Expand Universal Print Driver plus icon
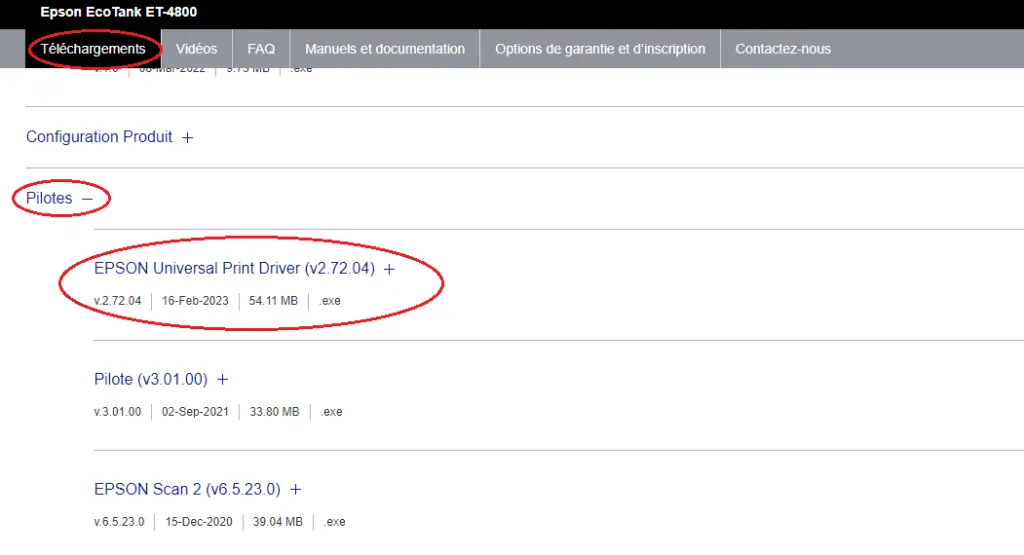Screen dimensions: 1024x555 tap(389, 269)
